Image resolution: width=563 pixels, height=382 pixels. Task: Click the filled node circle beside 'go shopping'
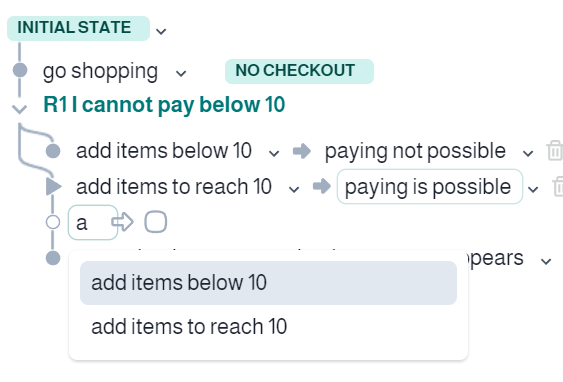click(20, 70)
